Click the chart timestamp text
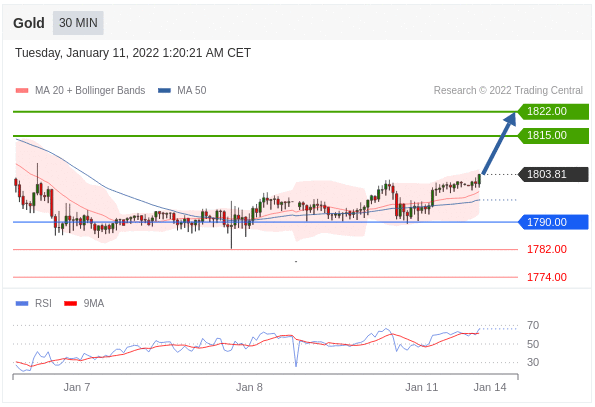The image size is (595, 407). coord(133,53)
